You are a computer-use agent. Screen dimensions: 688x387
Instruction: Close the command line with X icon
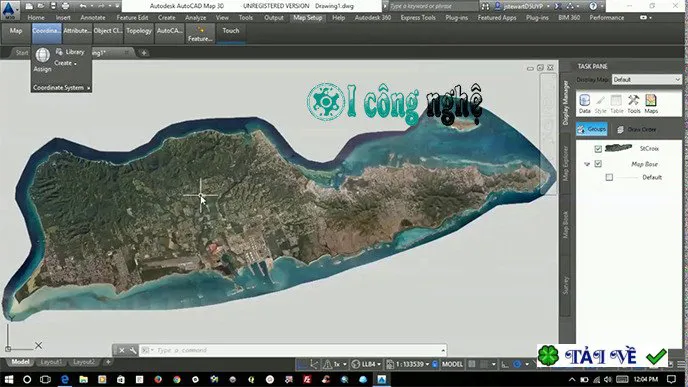[x=122, y=350]
